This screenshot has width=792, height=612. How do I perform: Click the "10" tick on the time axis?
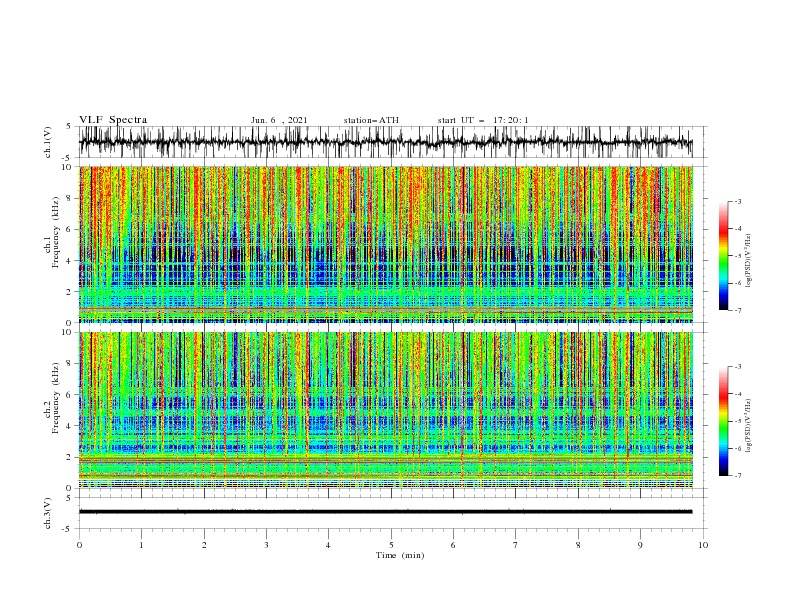[703, 545]
